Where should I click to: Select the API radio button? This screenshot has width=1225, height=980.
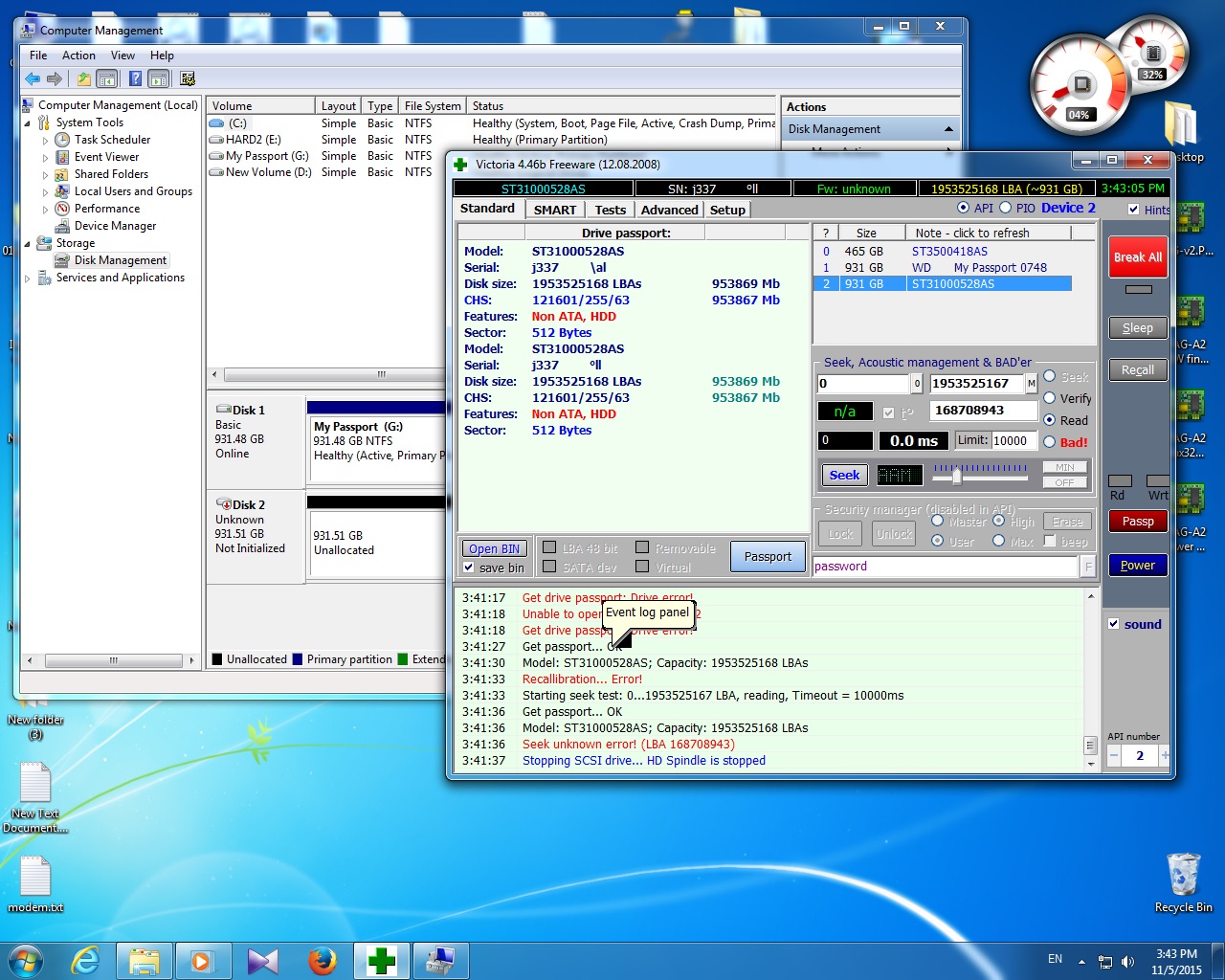tap(963, 208)
